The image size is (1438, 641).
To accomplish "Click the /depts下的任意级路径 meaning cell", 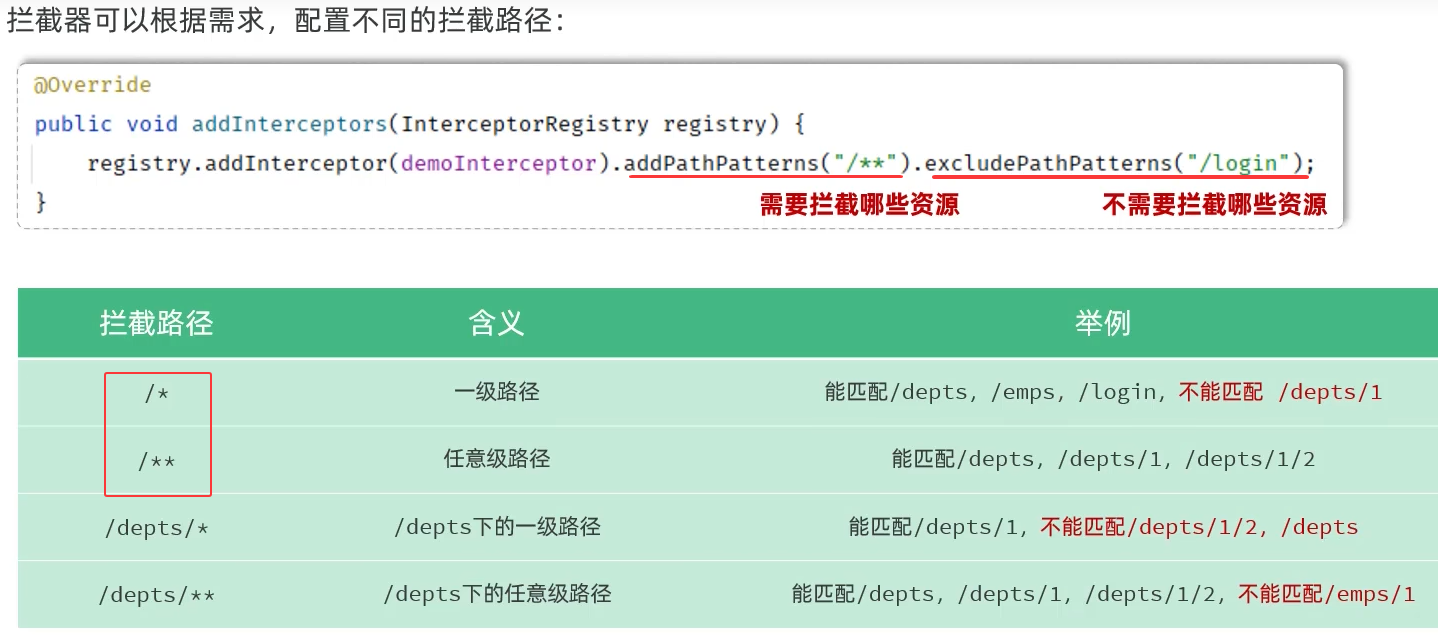I will click(496, 594).
